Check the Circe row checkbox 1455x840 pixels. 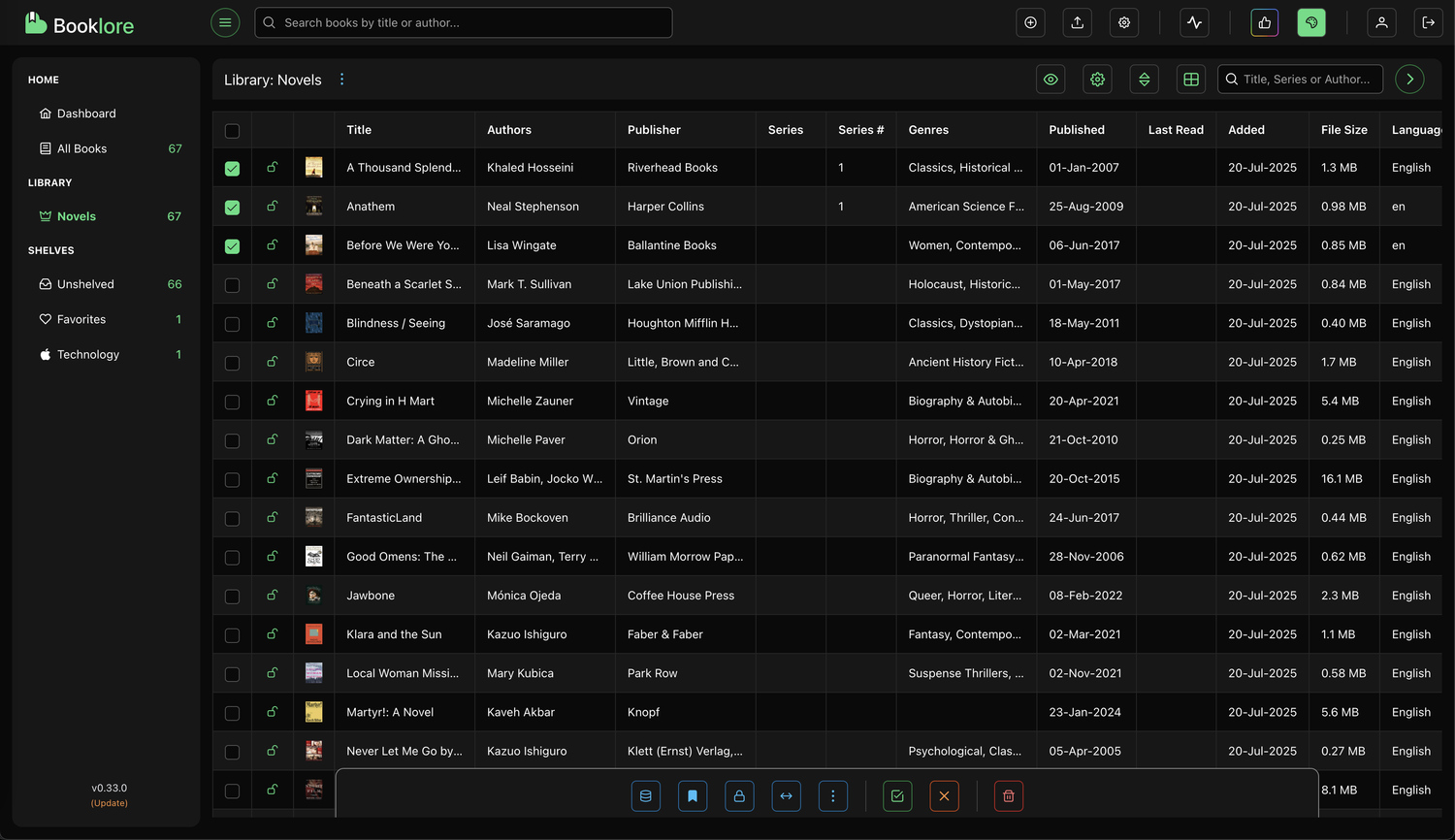pyautogui.click(x=233, y=363)
